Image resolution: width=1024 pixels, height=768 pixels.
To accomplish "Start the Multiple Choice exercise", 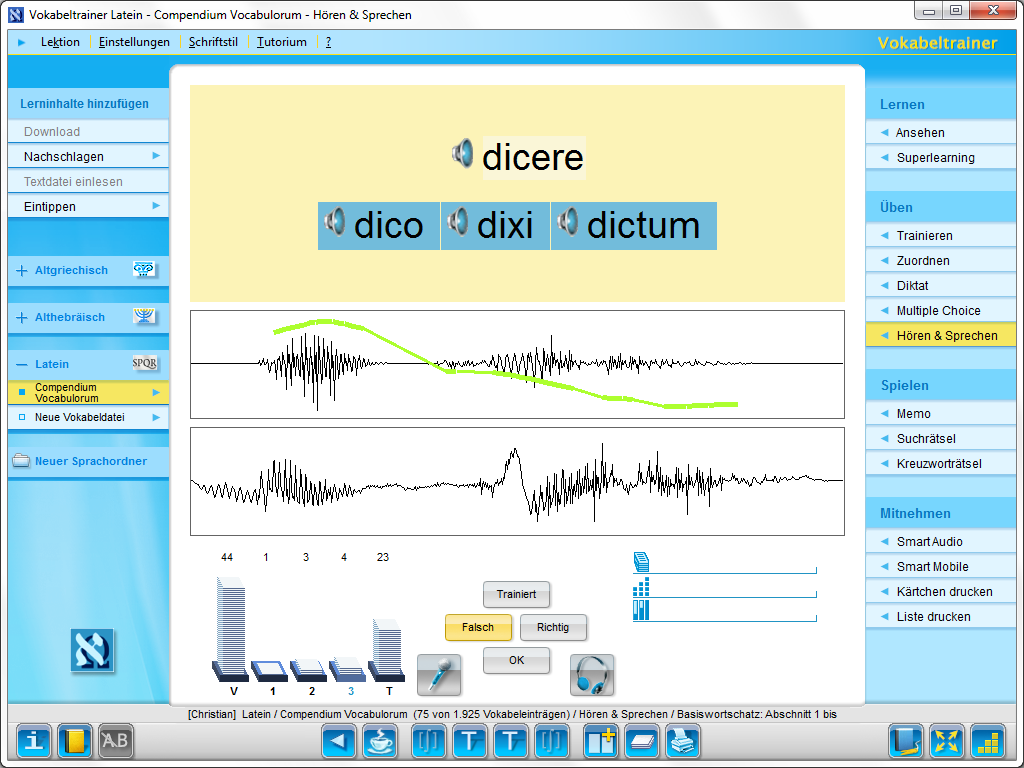I will [x=940, y=311].
